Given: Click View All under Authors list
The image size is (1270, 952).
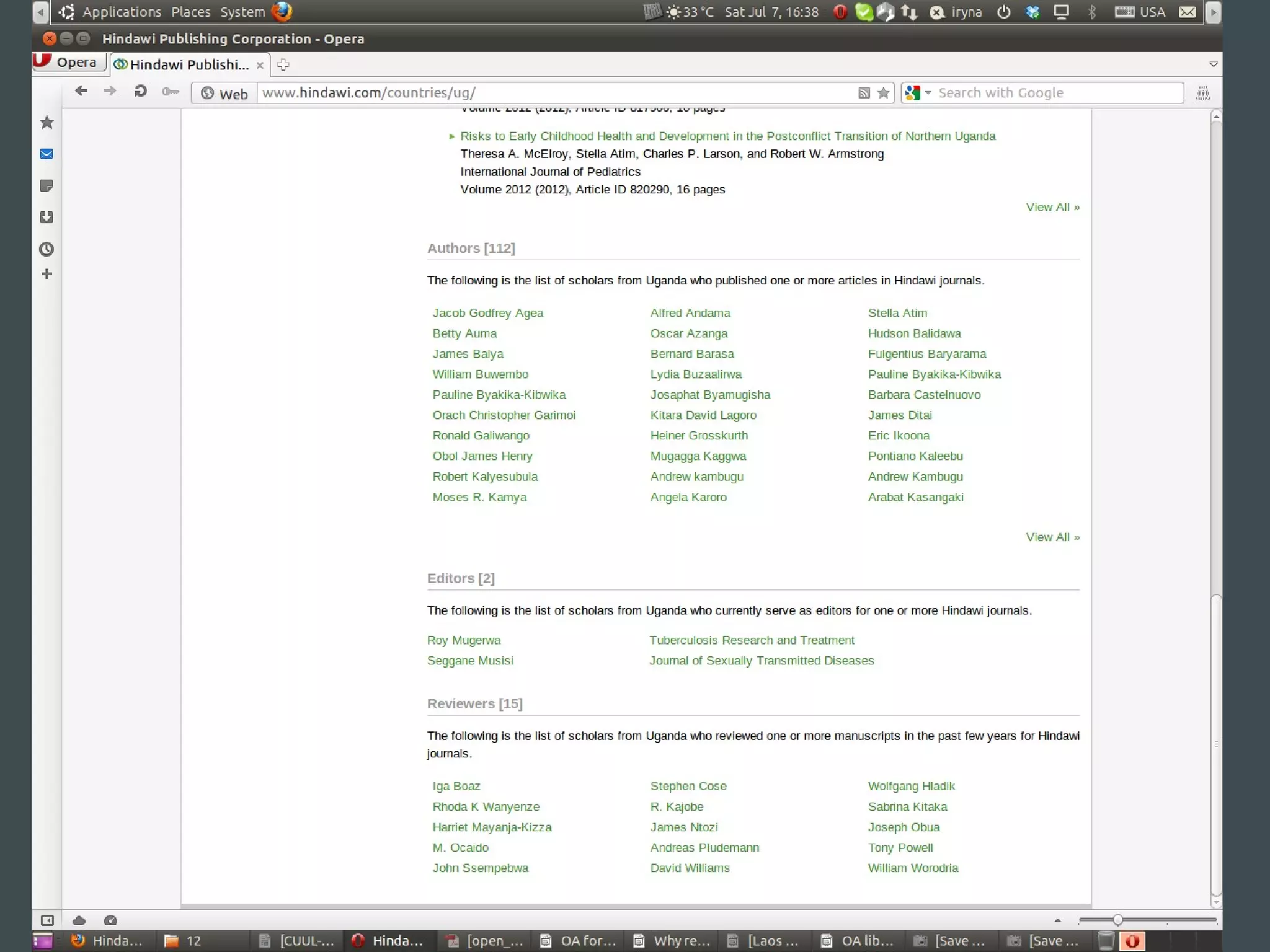Looking at the screenshot, I should [1052, 537].
